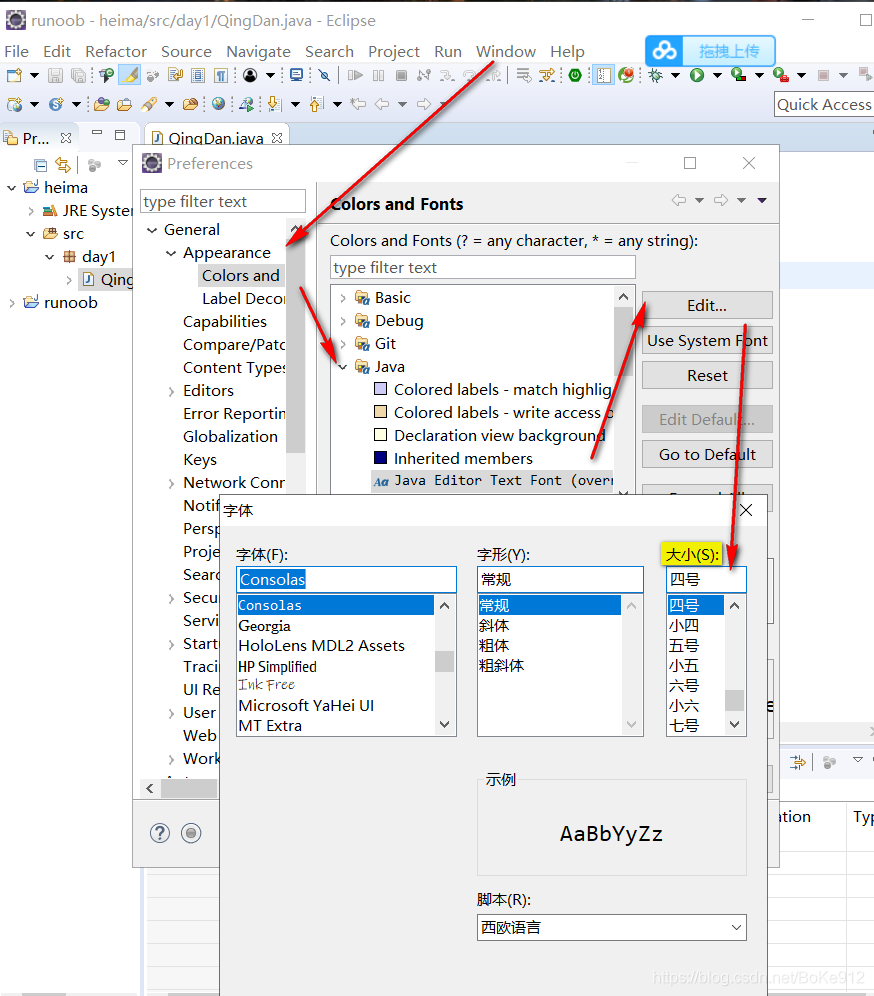Image resolution: width=874 pixels, height=996 pixels.
Task: Click the New wizard toolbar icon
Action: point(14,76)
